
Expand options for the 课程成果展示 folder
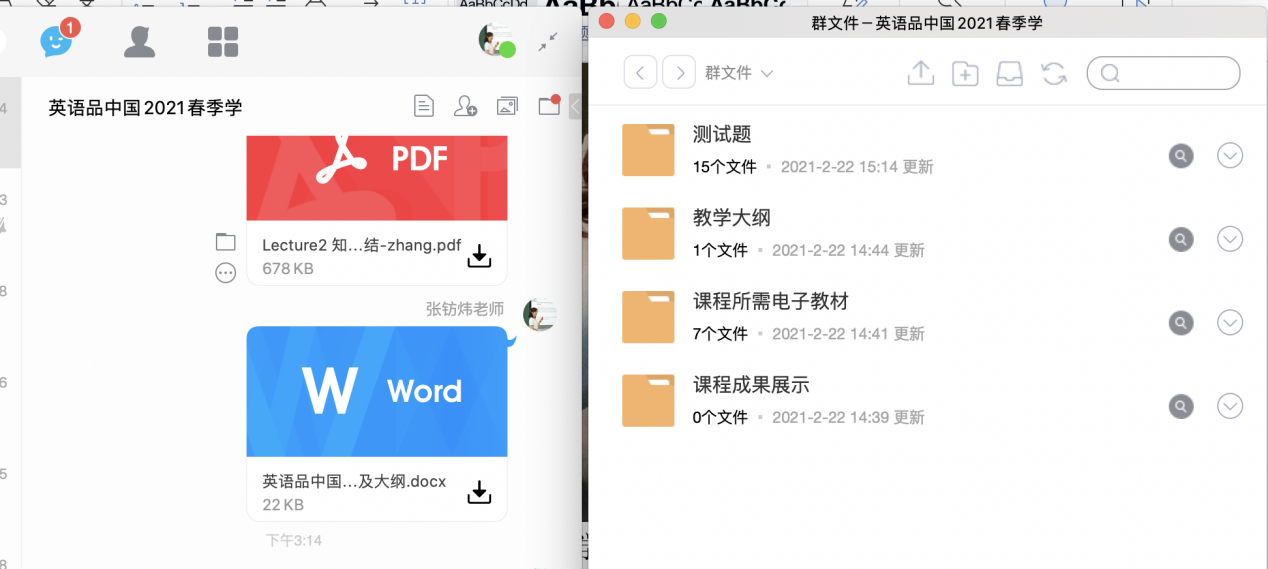pyautogui.click(x=1230, y=406)
